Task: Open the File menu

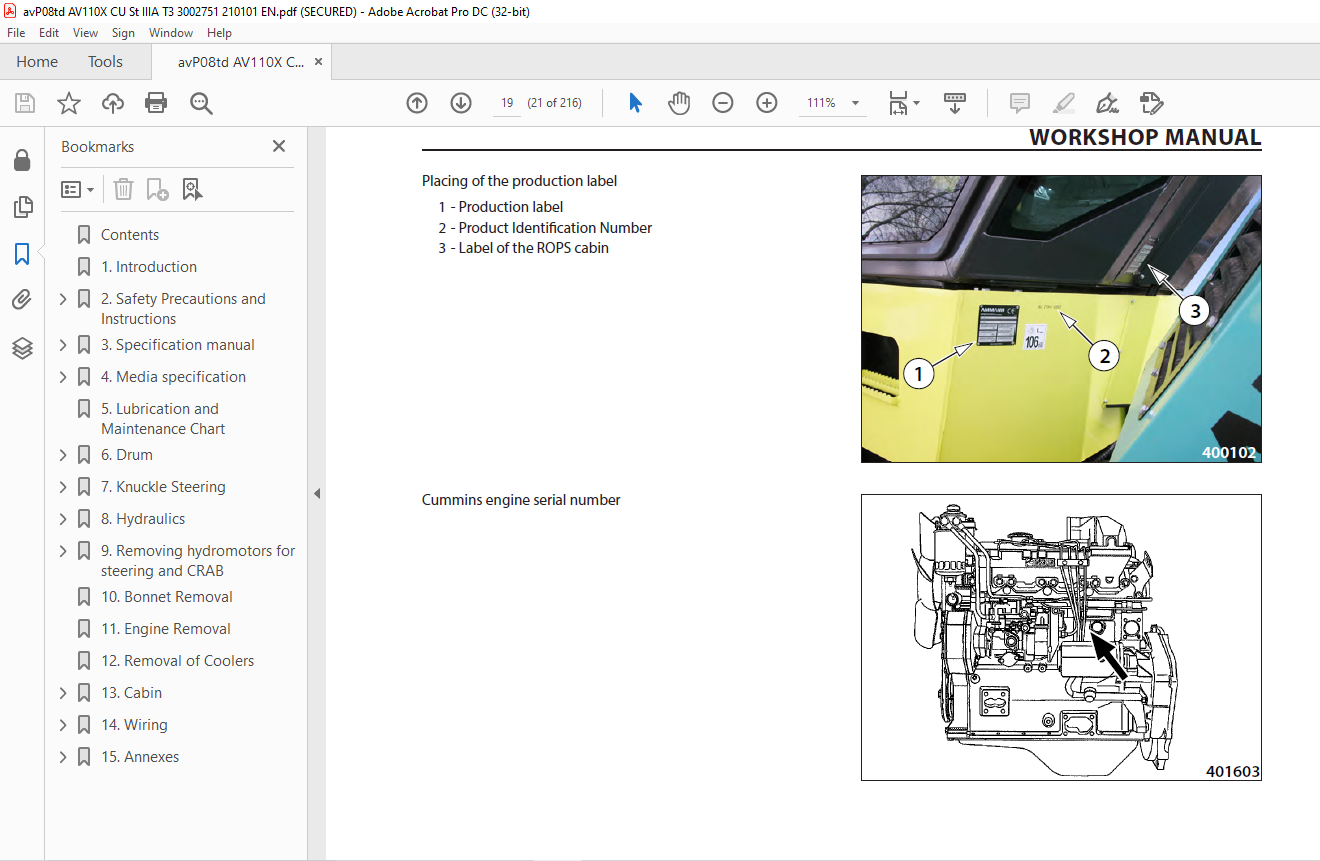Action: coord(16,33)
